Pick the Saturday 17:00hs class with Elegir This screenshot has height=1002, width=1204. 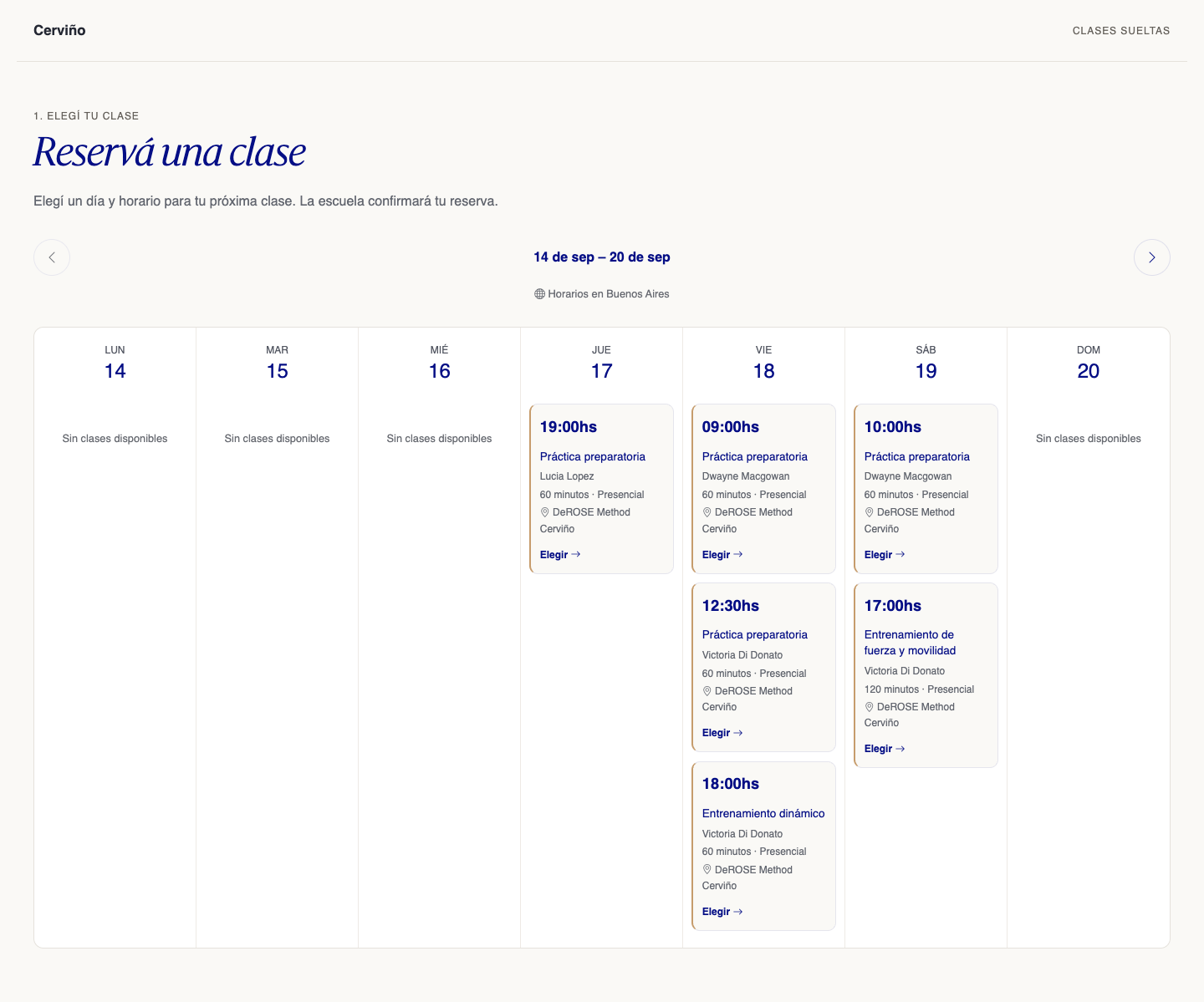click(x=885, y=749)
